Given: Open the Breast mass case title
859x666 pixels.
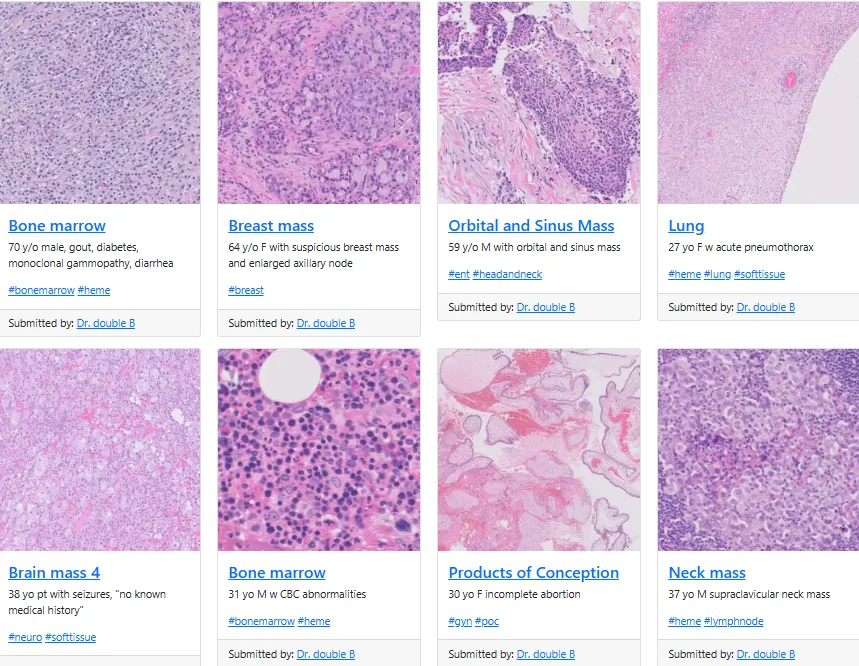Looking at the screenshot, I should [x=271, y=226].
